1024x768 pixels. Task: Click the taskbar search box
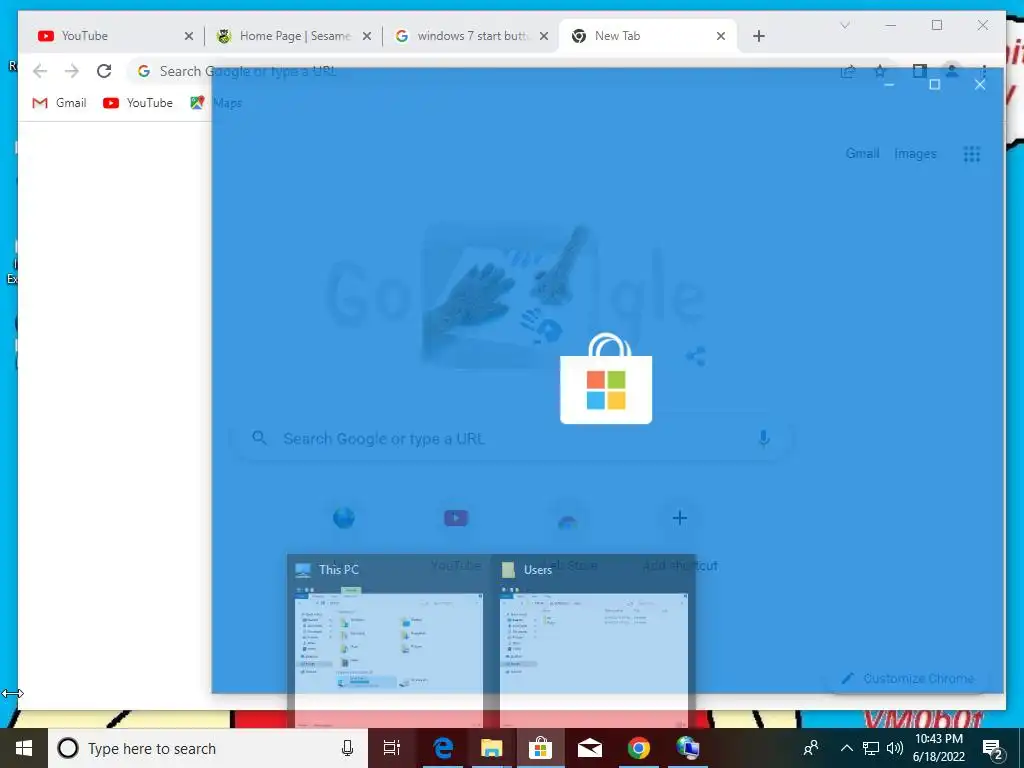tap(208, 748)
